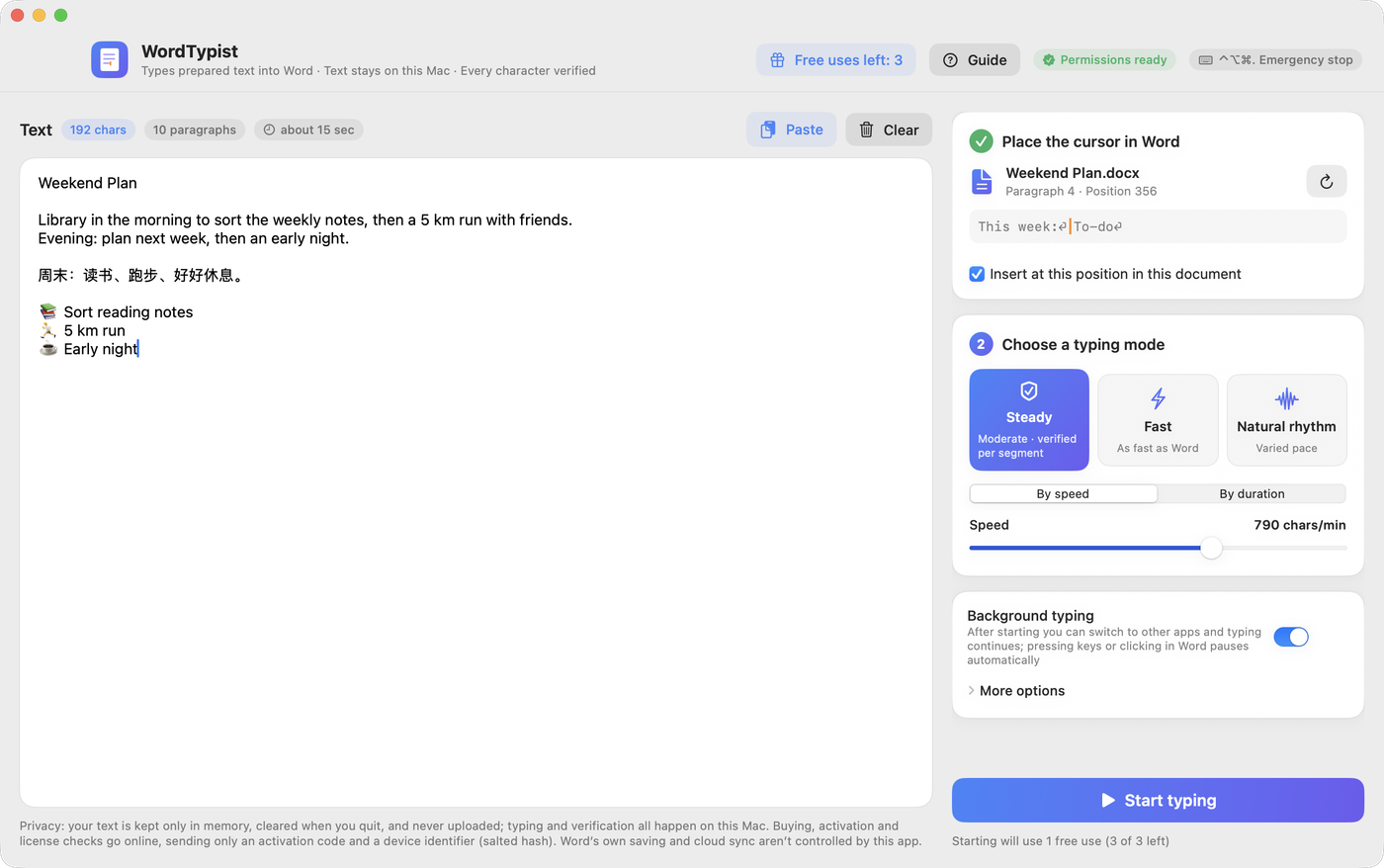Click the Starting will use 1 free use note

point(1061,841)
